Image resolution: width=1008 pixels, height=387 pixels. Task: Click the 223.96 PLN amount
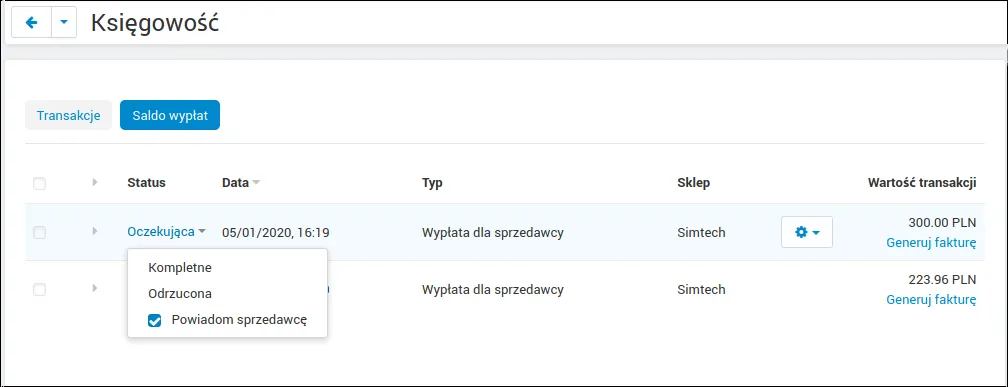(x=942, y=280)
